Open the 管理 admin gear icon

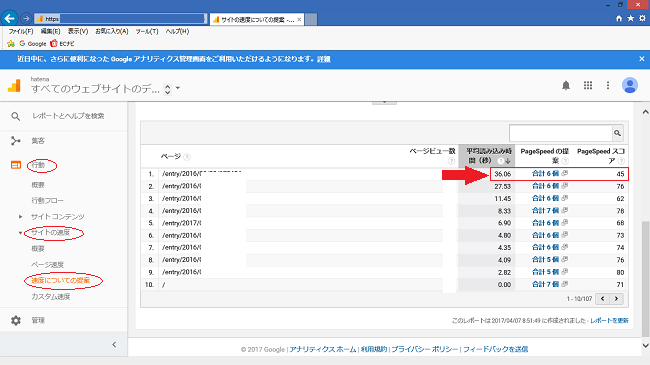pos(16,320)
